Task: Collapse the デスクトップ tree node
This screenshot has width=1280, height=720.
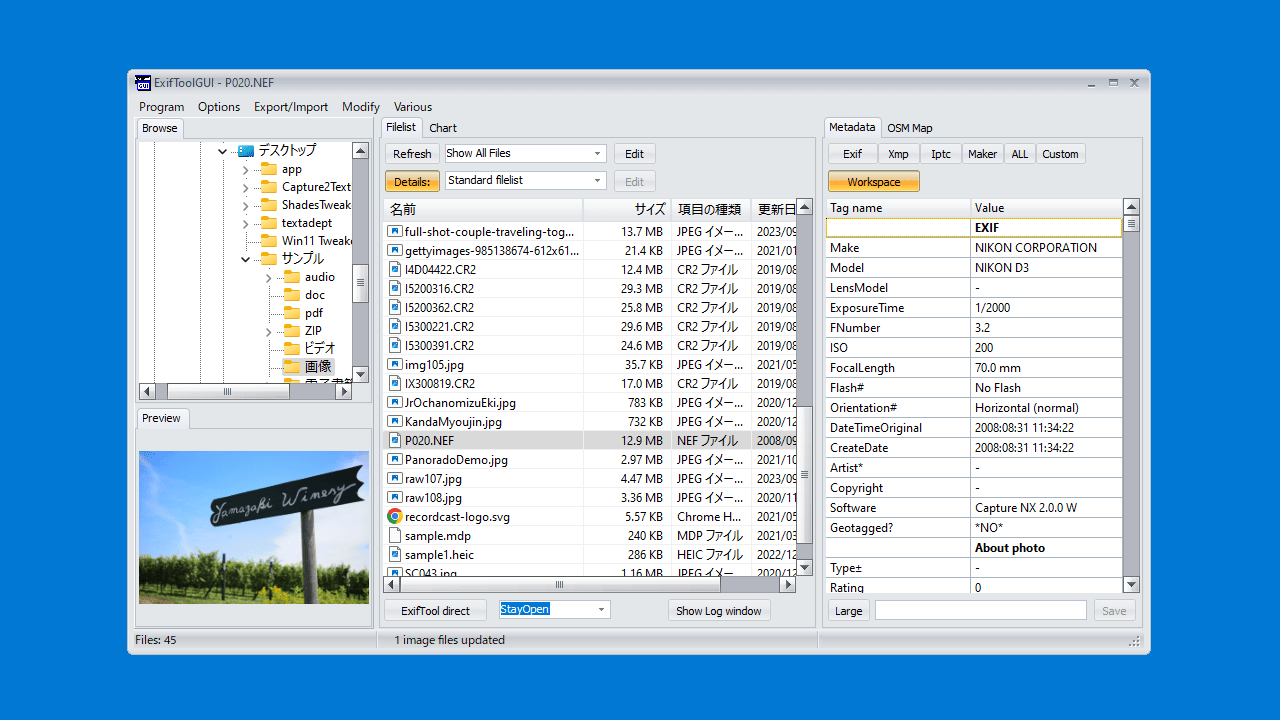Action: (223, 151)
